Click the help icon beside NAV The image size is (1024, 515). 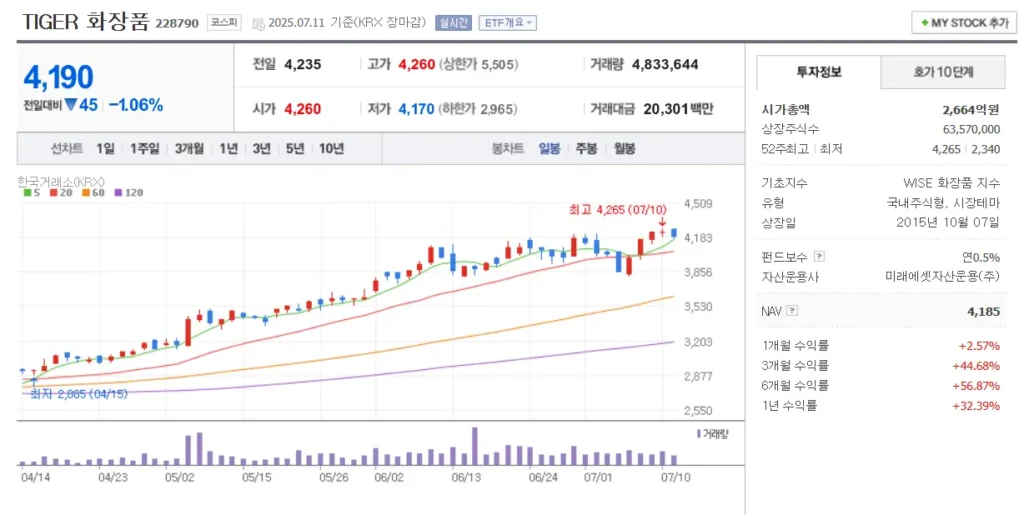pos(793,311)
